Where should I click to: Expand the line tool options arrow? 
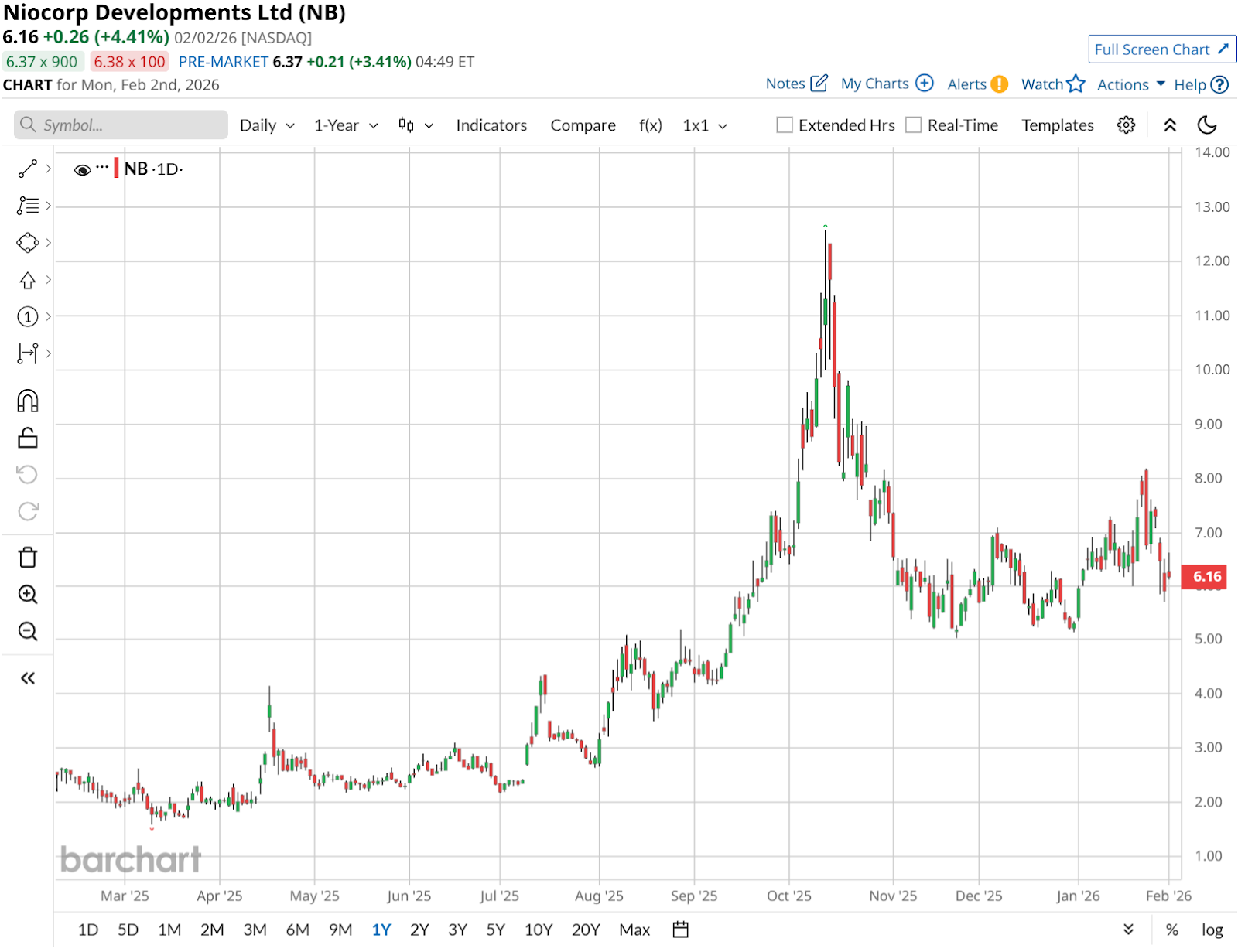[x=48, y=169]
